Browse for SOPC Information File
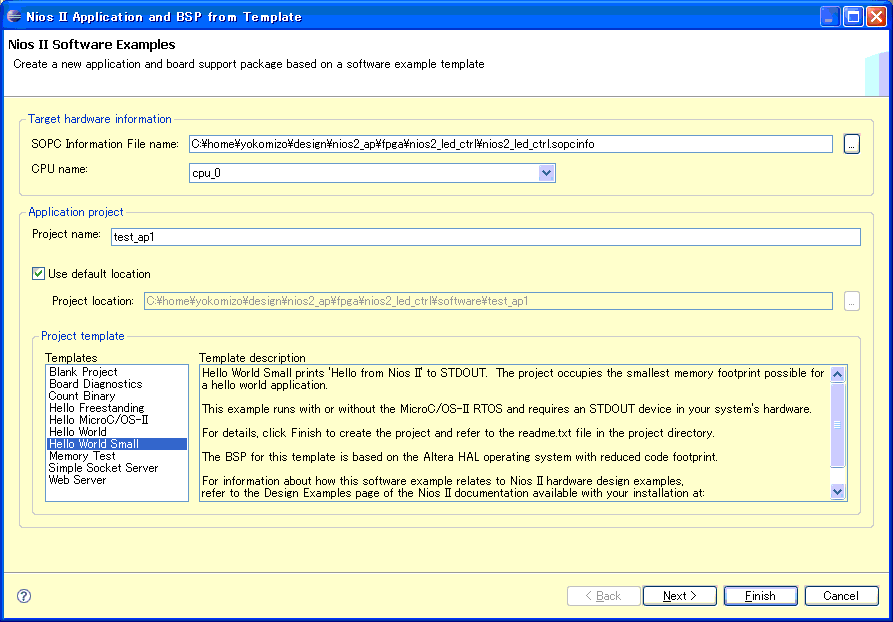The image size is (893, 622). click(851, 144)
